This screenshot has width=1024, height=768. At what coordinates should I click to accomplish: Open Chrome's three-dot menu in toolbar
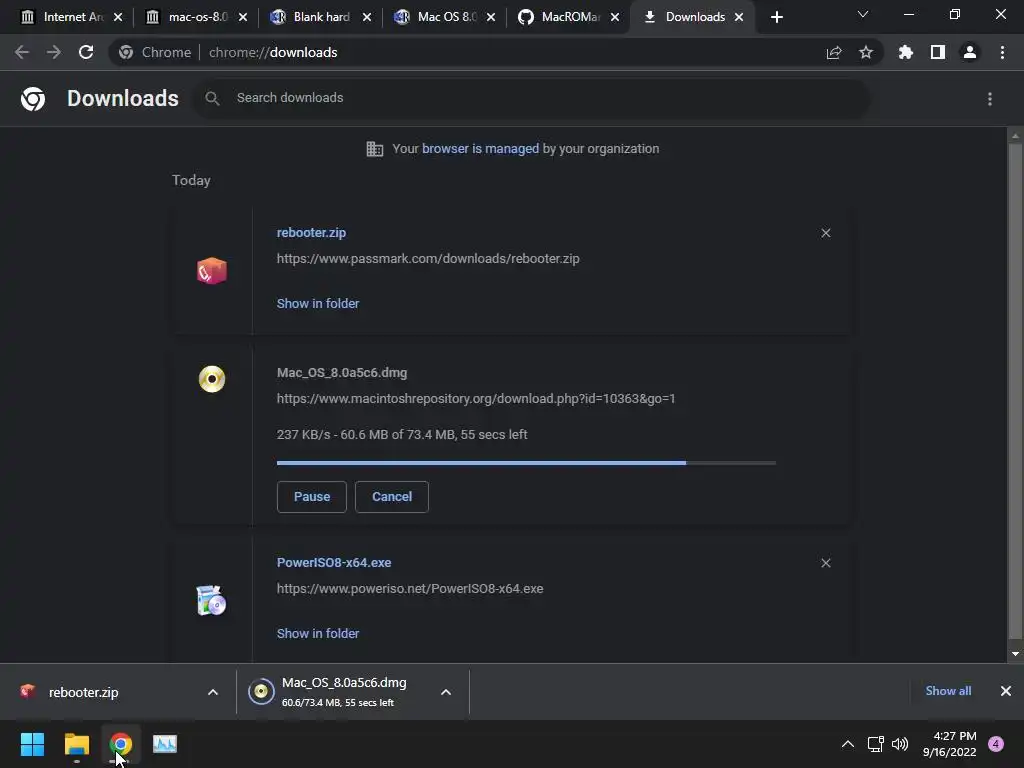pyautogui.click(x=1002, y=52)
